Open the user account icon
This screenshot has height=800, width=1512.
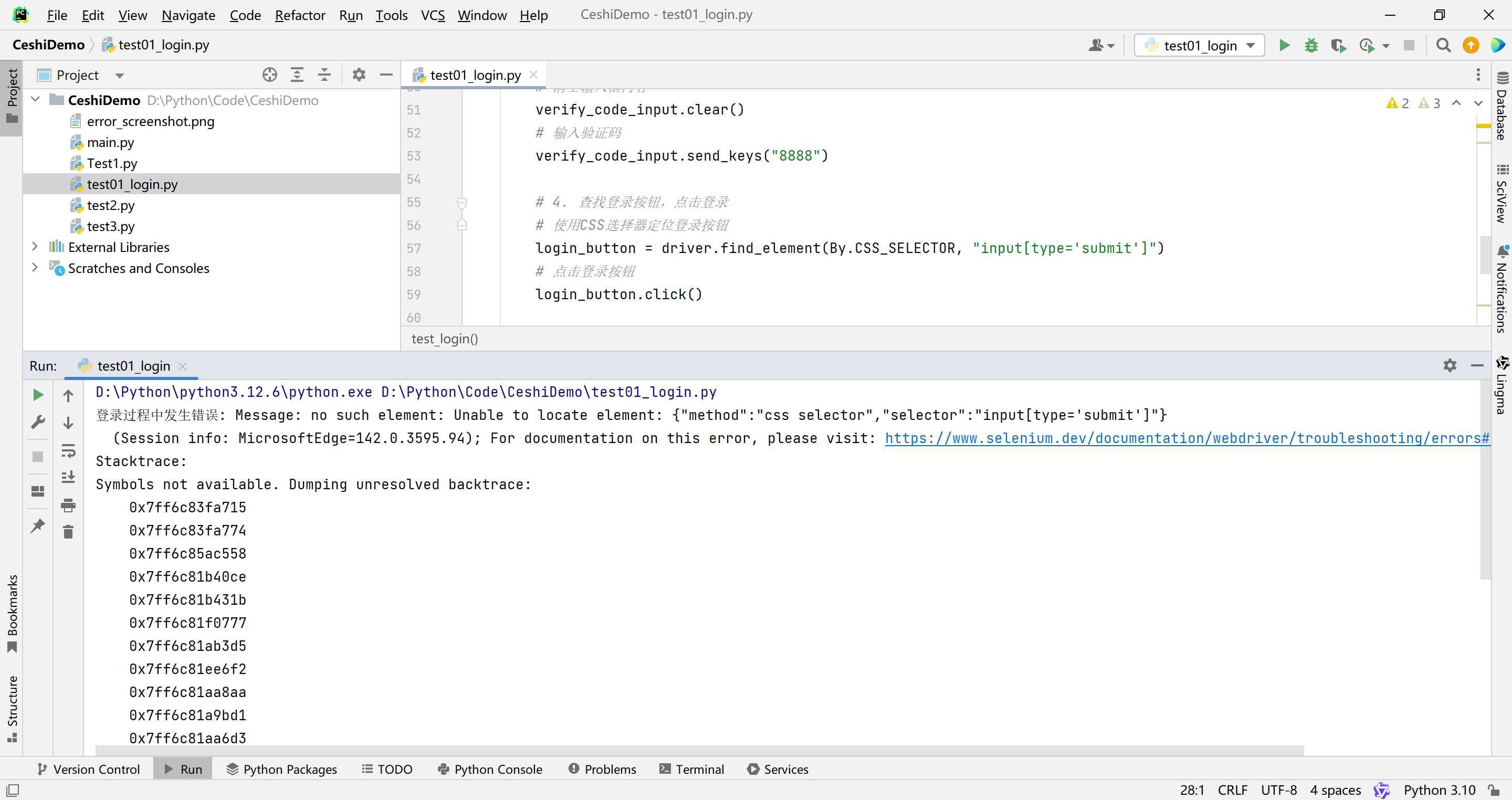pos(1095,45)
